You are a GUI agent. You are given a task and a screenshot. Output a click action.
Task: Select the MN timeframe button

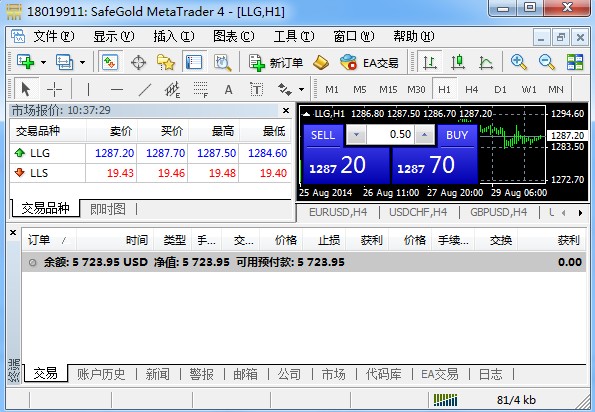[556, 90]
